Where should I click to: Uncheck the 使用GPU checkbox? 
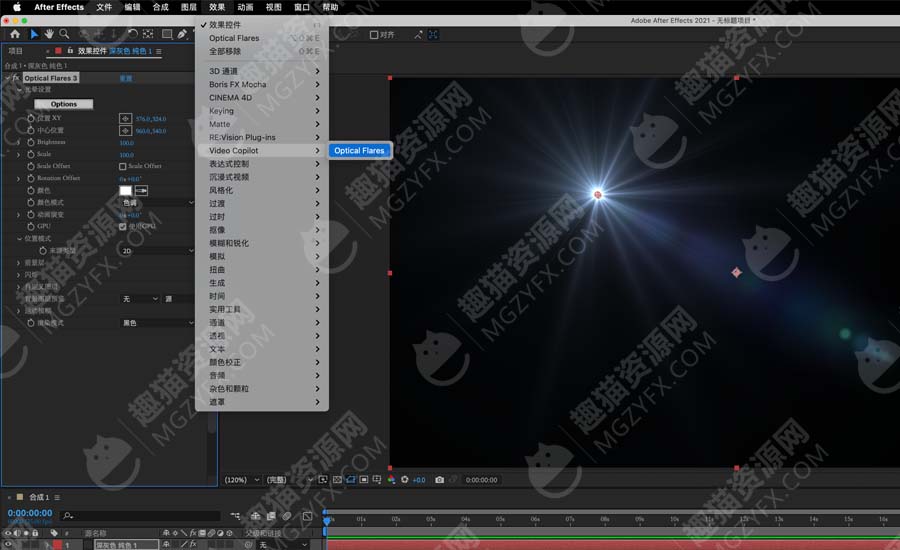tap(122, 227)
